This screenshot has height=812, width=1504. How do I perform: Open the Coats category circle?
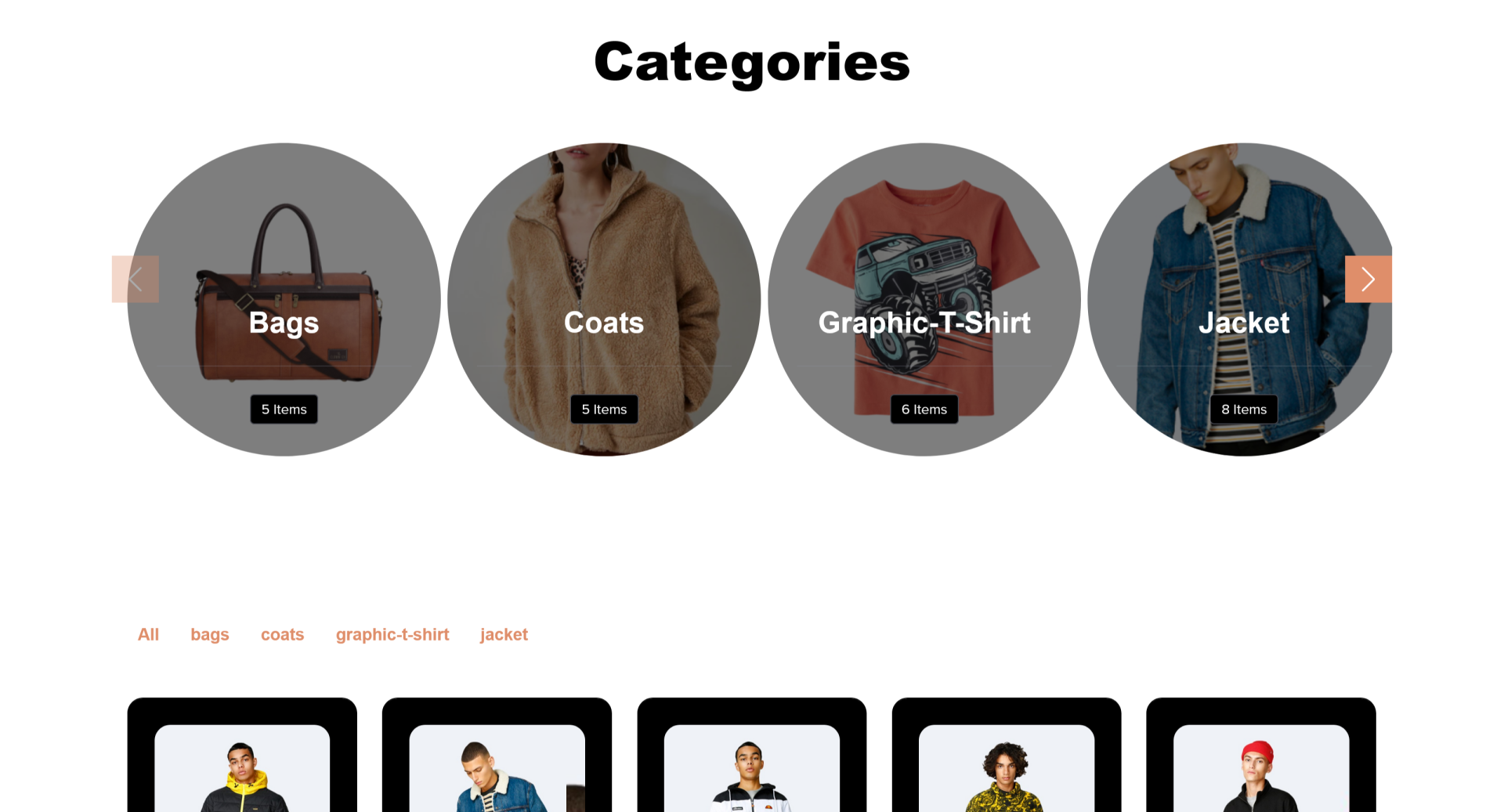point(604,299)
